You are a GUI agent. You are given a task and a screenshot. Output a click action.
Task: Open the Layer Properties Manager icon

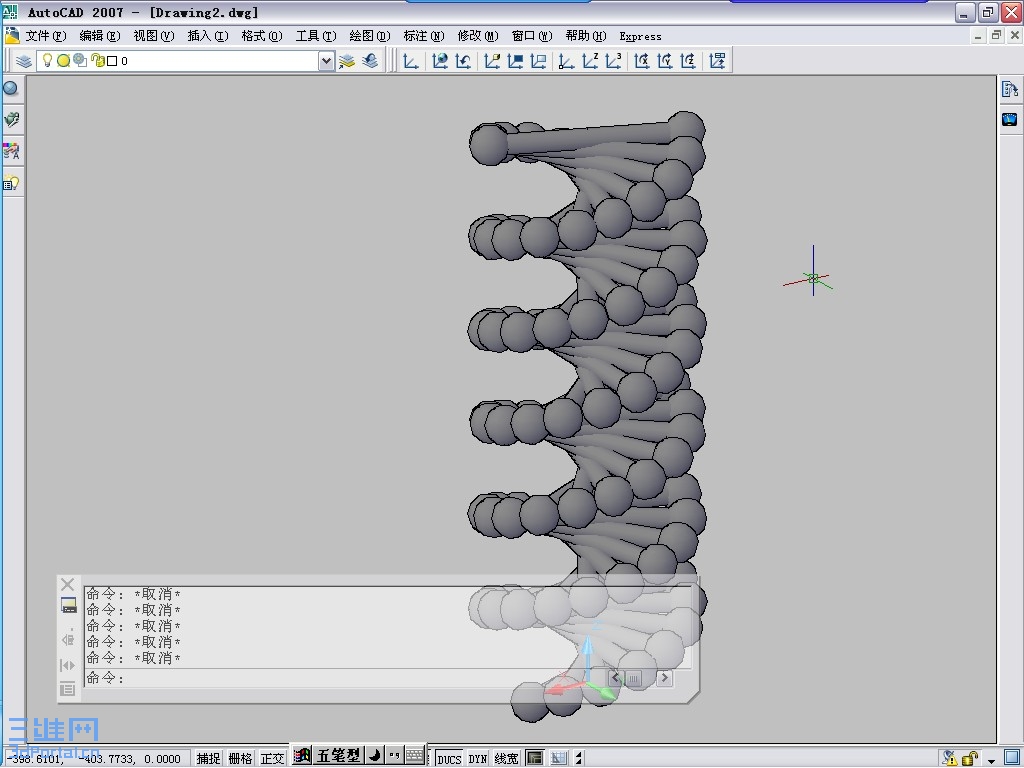point(24,61)
